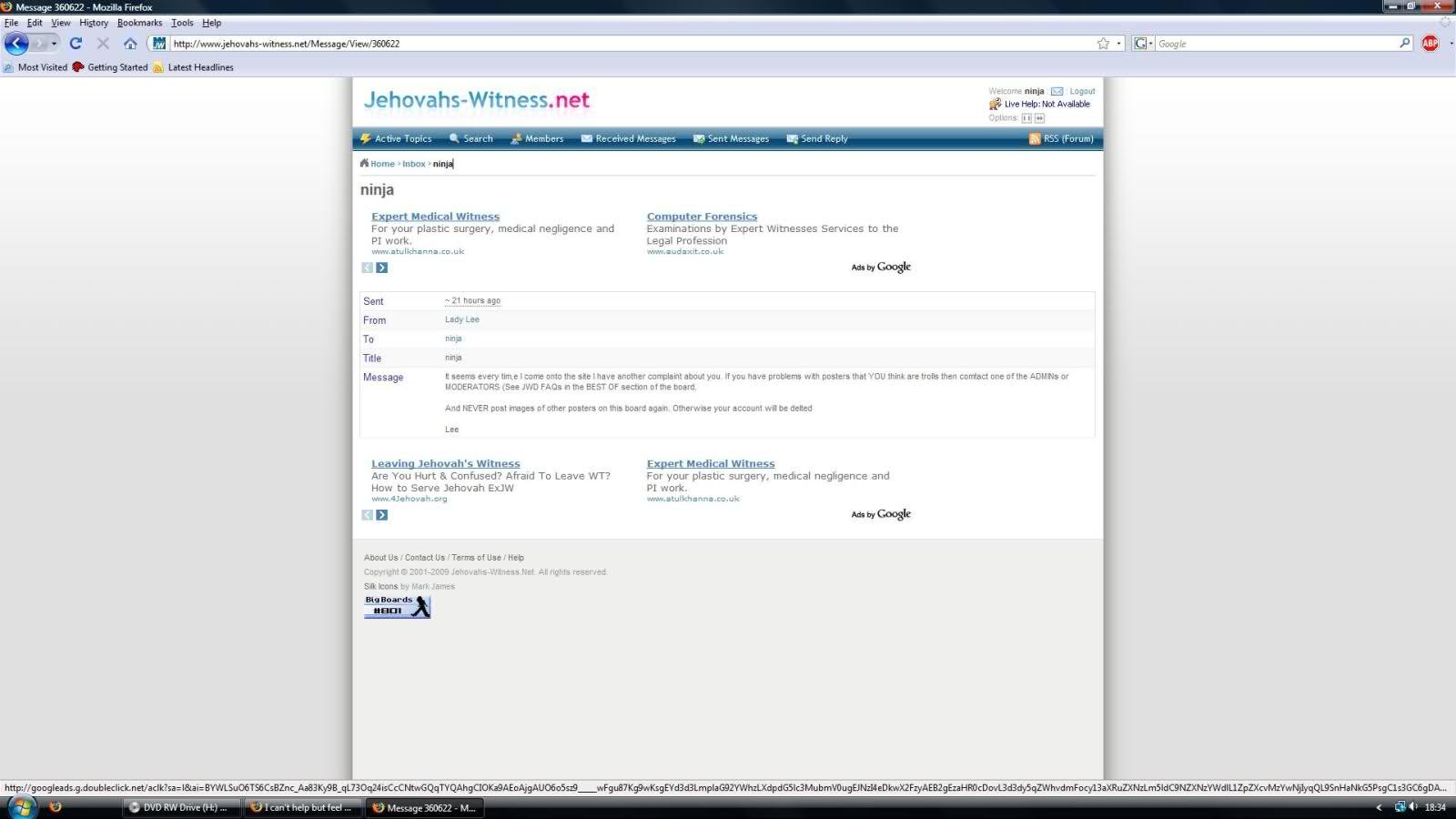This screenshot has width=1456, height=819.
Task: Click the Google search input box
Action: coord(1277,43)
